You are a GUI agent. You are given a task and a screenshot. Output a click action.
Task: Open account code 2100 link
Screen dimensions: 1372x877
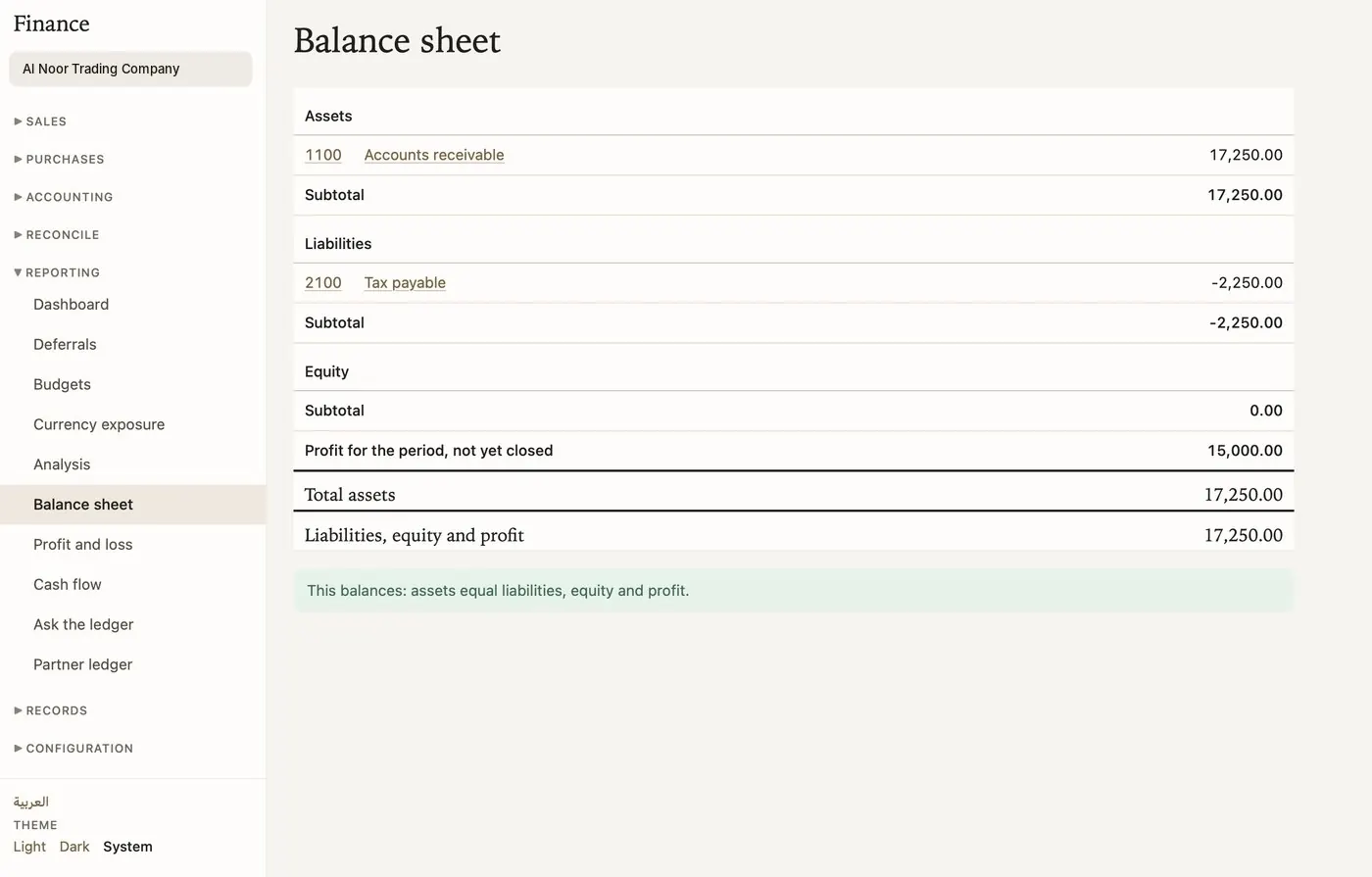(323, 283)
